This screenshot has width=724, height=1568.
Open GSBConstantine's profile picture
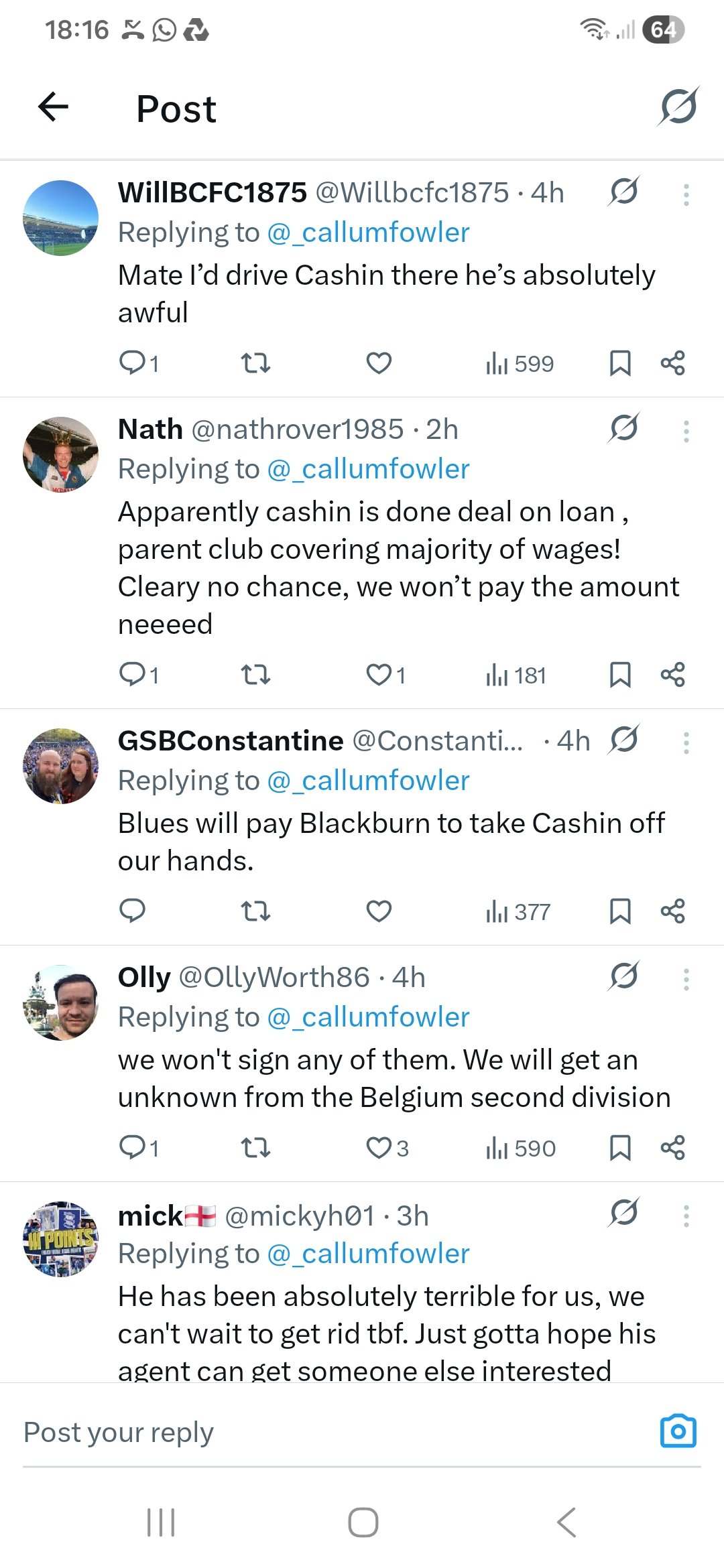[61, 766]
